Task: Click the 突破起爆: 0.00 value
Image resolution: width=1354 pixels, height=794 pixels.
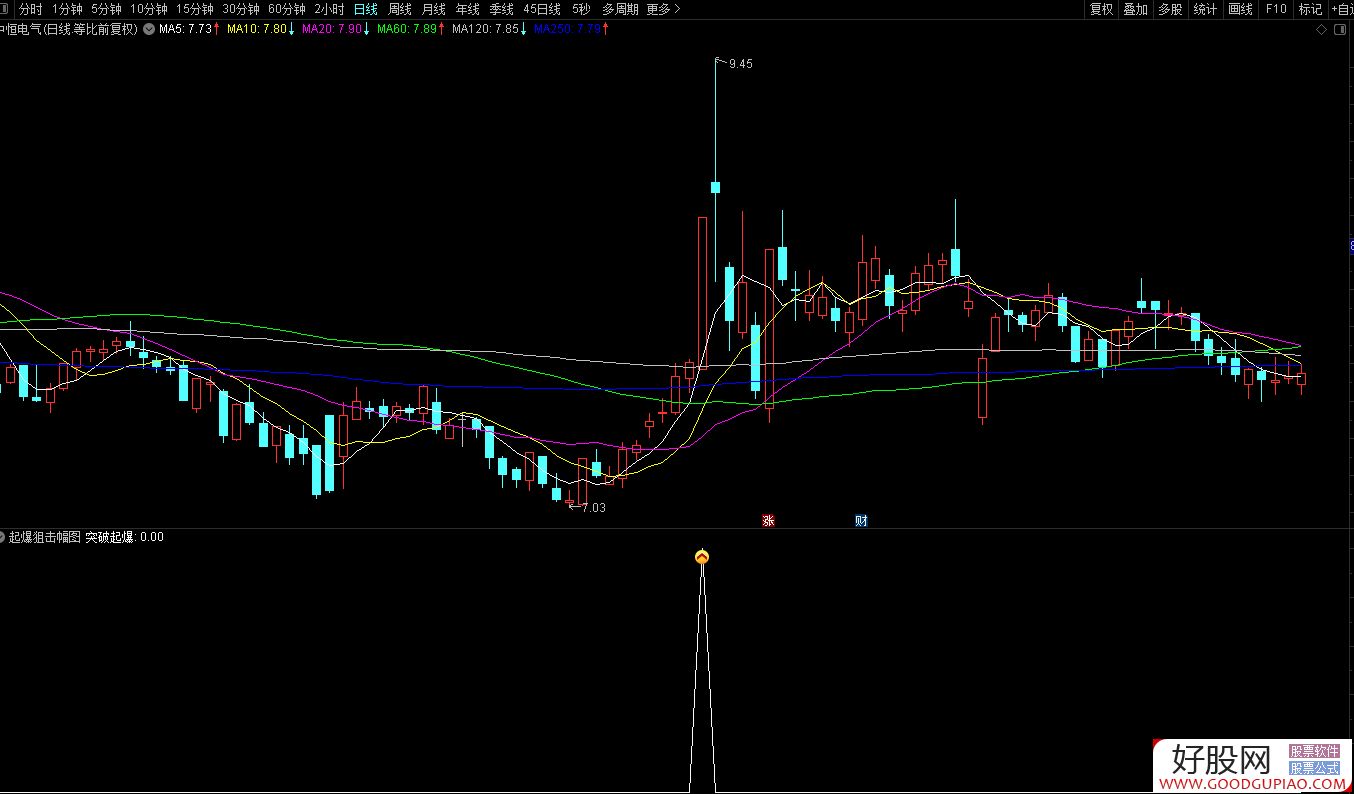Action: click(124, 537)
